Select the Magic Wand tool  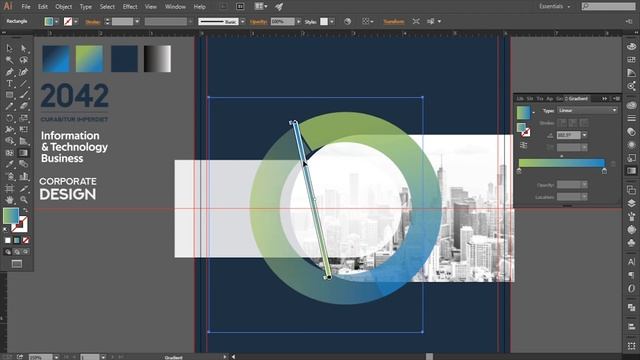9,60
